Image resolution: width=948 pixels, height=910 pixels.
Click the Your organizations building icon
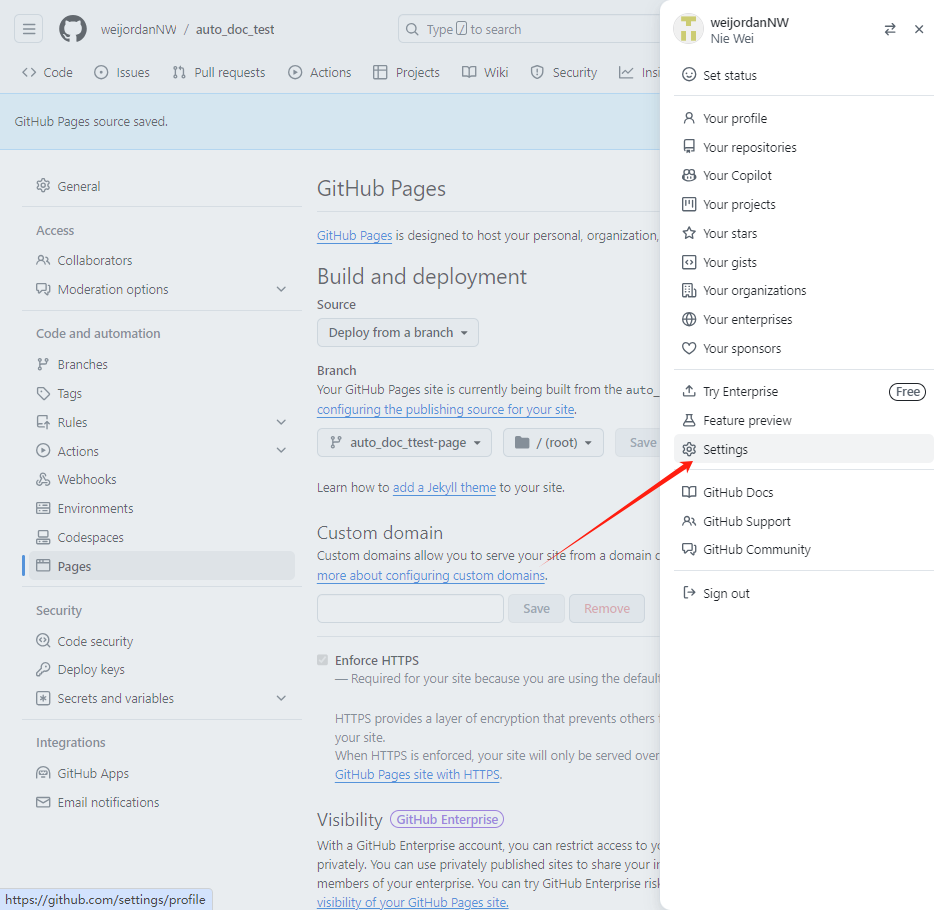(x=689, y=290)
